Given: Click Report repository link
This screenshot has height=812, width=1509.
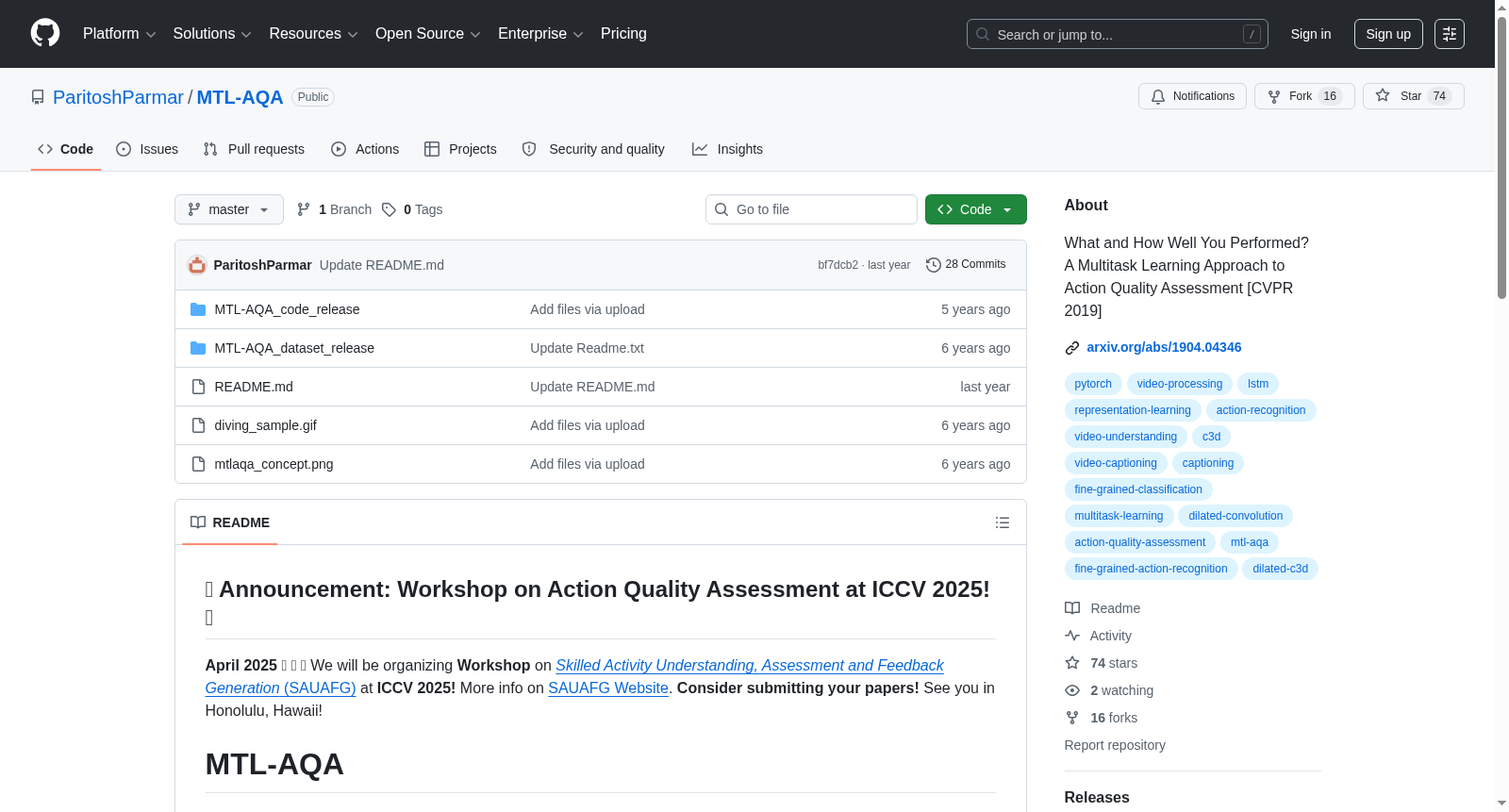Looking at the screenshot, I should point(1115,745).
